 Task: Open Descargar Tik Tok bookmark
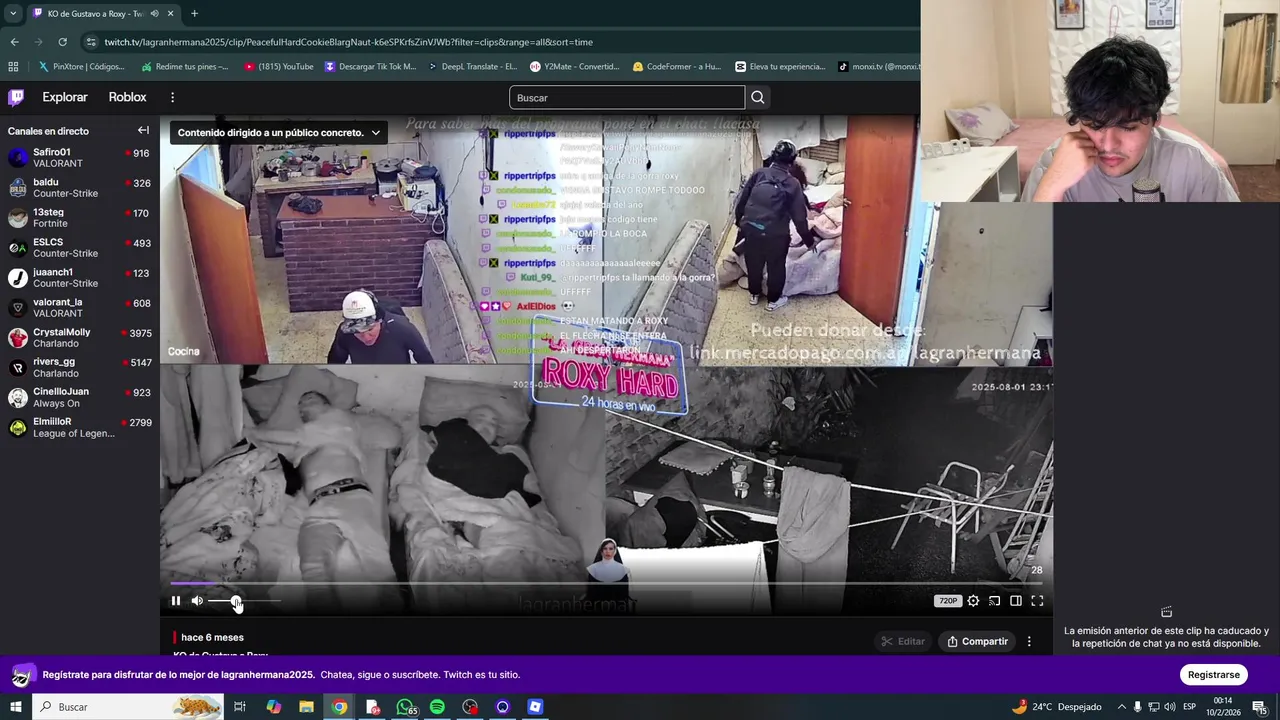point(371,67)
